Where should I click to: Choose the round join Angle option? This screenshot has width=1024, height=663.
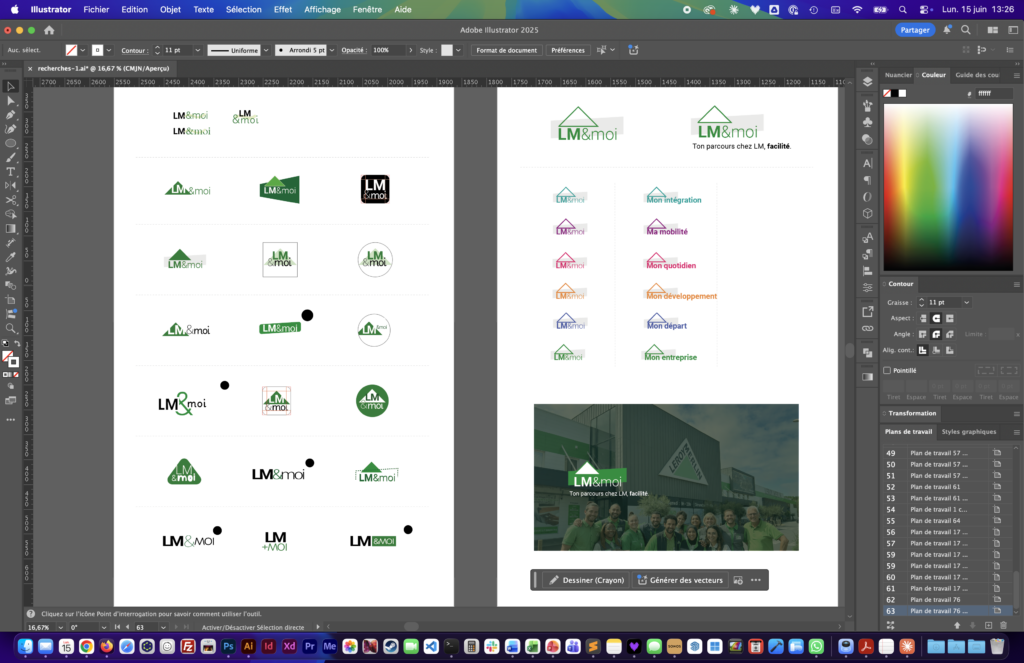[x=936, y=334]
